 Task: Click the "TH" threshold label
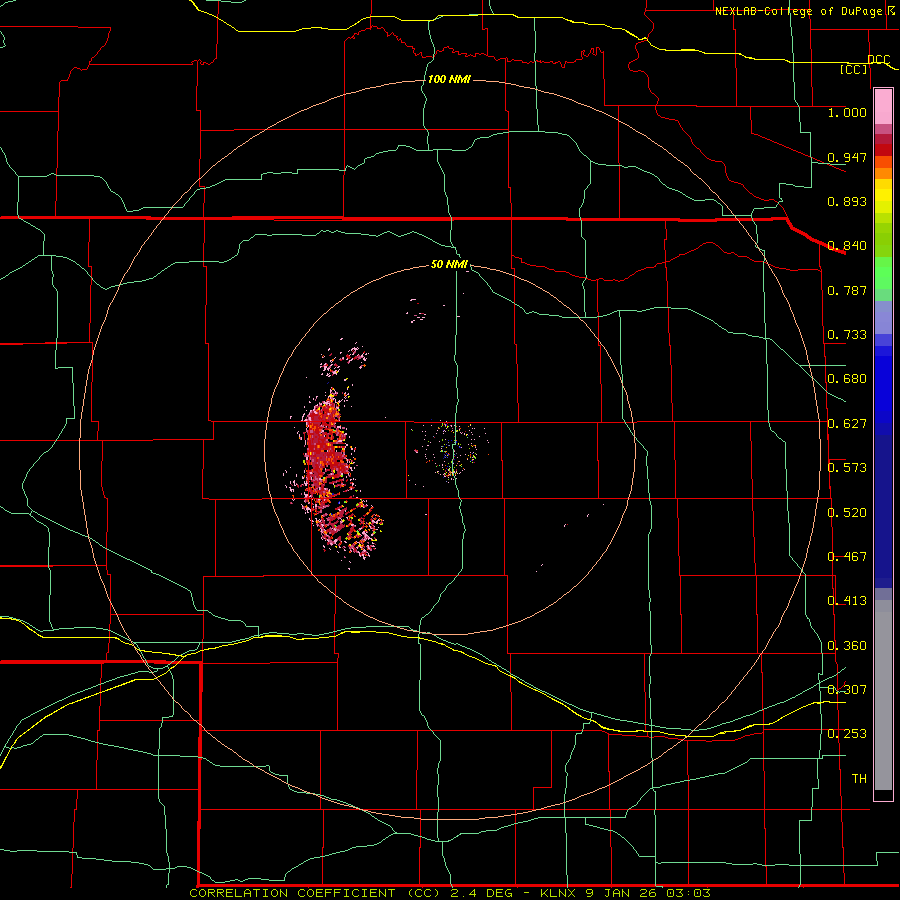(859, 779)
